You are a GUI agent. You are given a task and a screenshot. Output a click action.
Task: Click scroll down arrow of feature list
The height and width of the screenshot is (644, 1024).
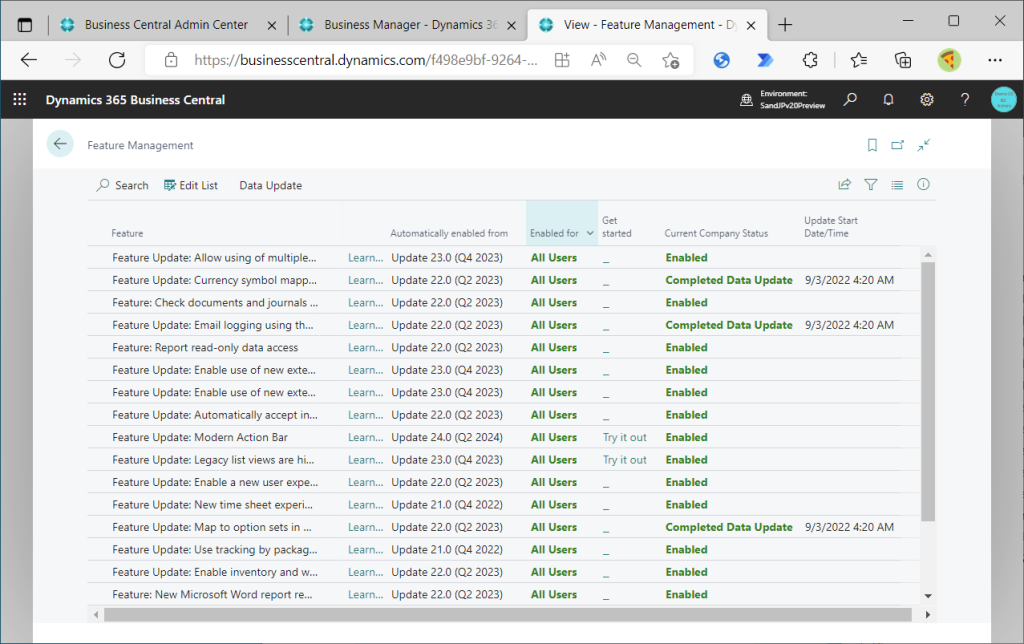pos(928,596)
